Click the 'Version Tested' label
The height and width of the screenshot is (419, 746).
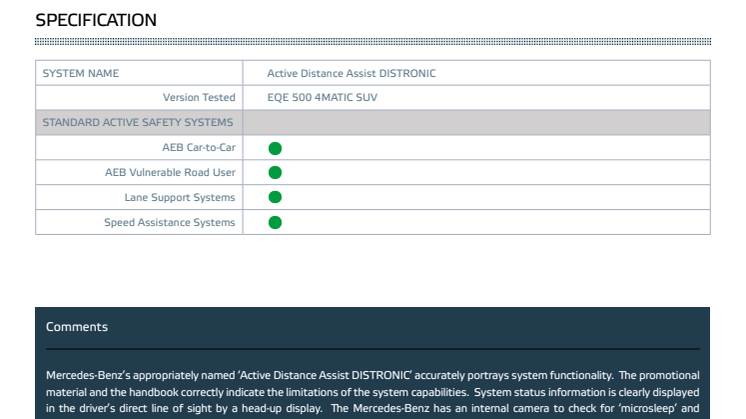coord(199,97)
